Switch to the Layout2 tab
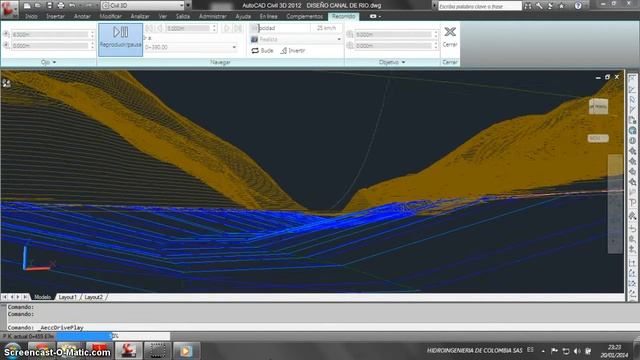 pyautogui.click(x=93, y=297)
